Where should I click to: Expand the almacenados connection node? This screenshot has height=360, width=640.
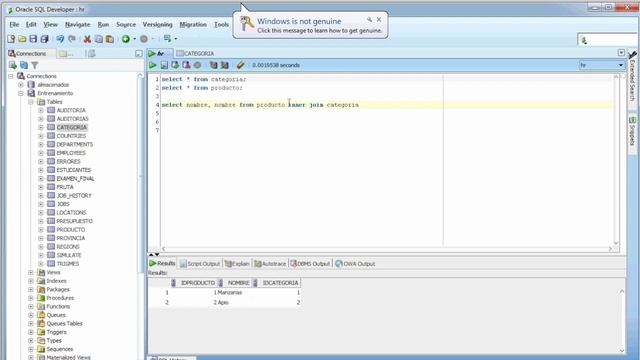[21, 85]
